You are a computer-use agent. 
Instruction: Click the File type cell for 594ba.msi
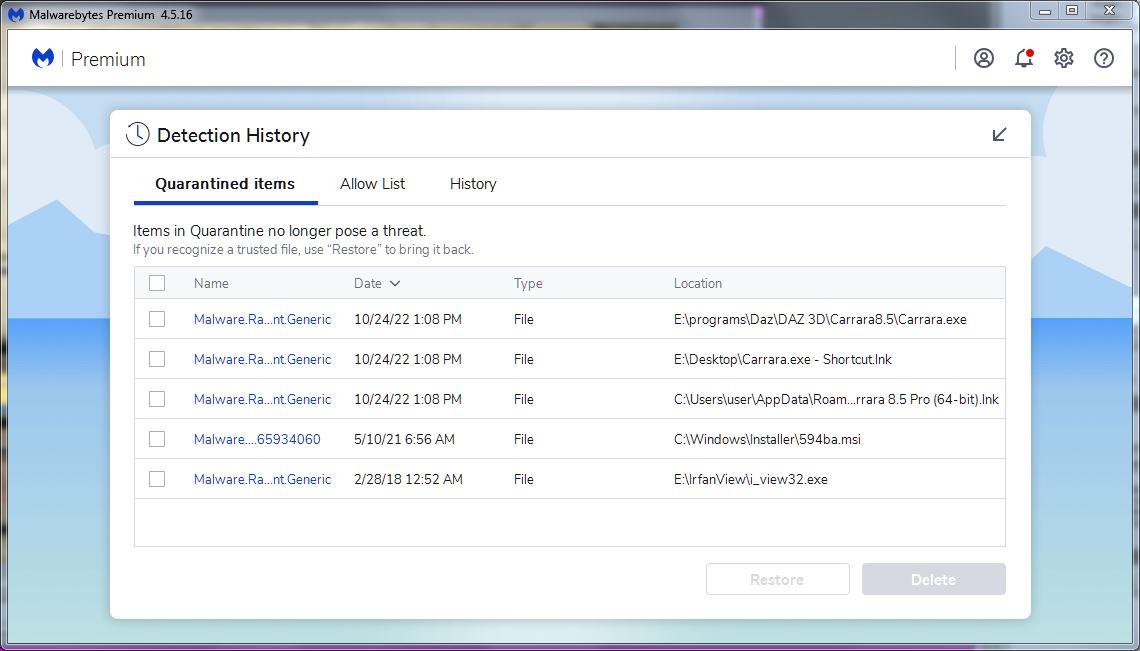coord(523,439)
